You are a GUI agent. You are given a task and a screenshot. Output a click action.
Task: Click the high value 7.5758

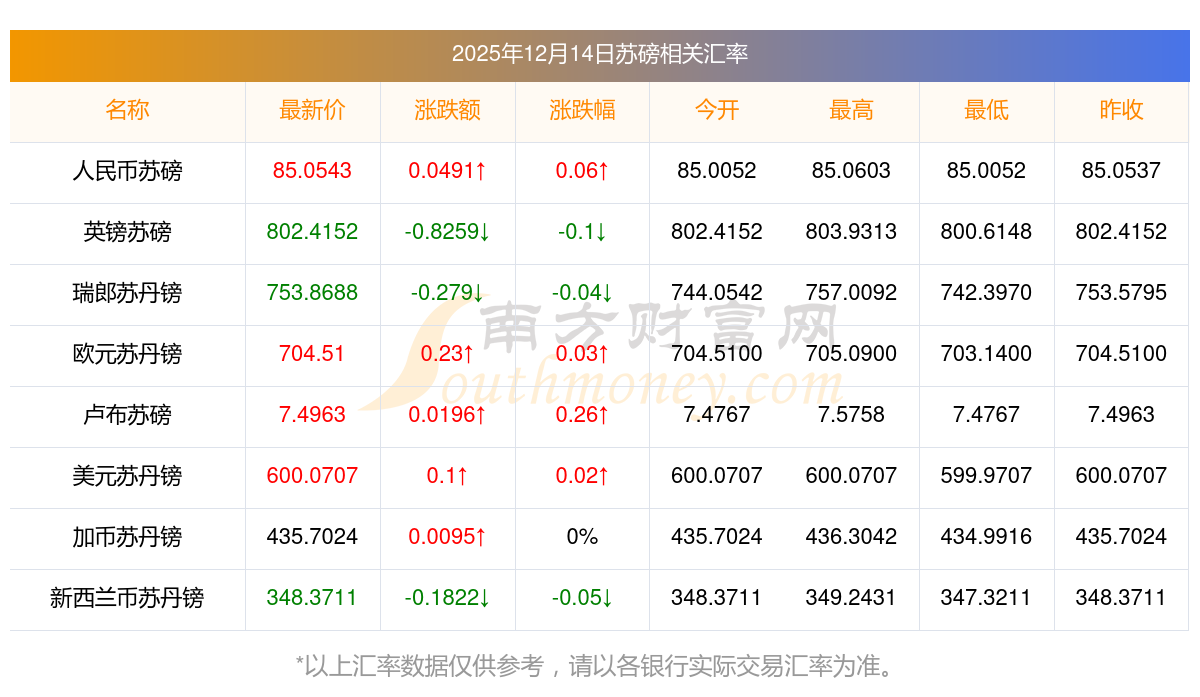[x=851, y=415]
